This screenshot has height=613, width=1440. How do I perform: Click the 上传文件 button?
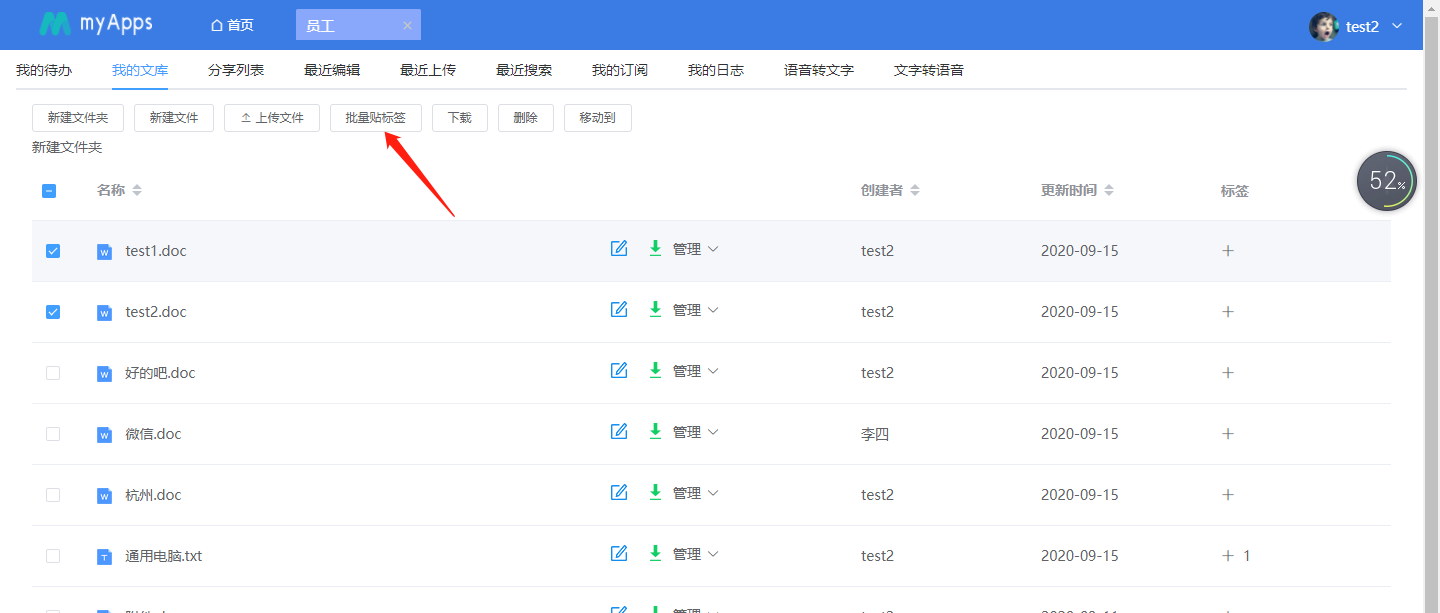(x=272, y=118)
